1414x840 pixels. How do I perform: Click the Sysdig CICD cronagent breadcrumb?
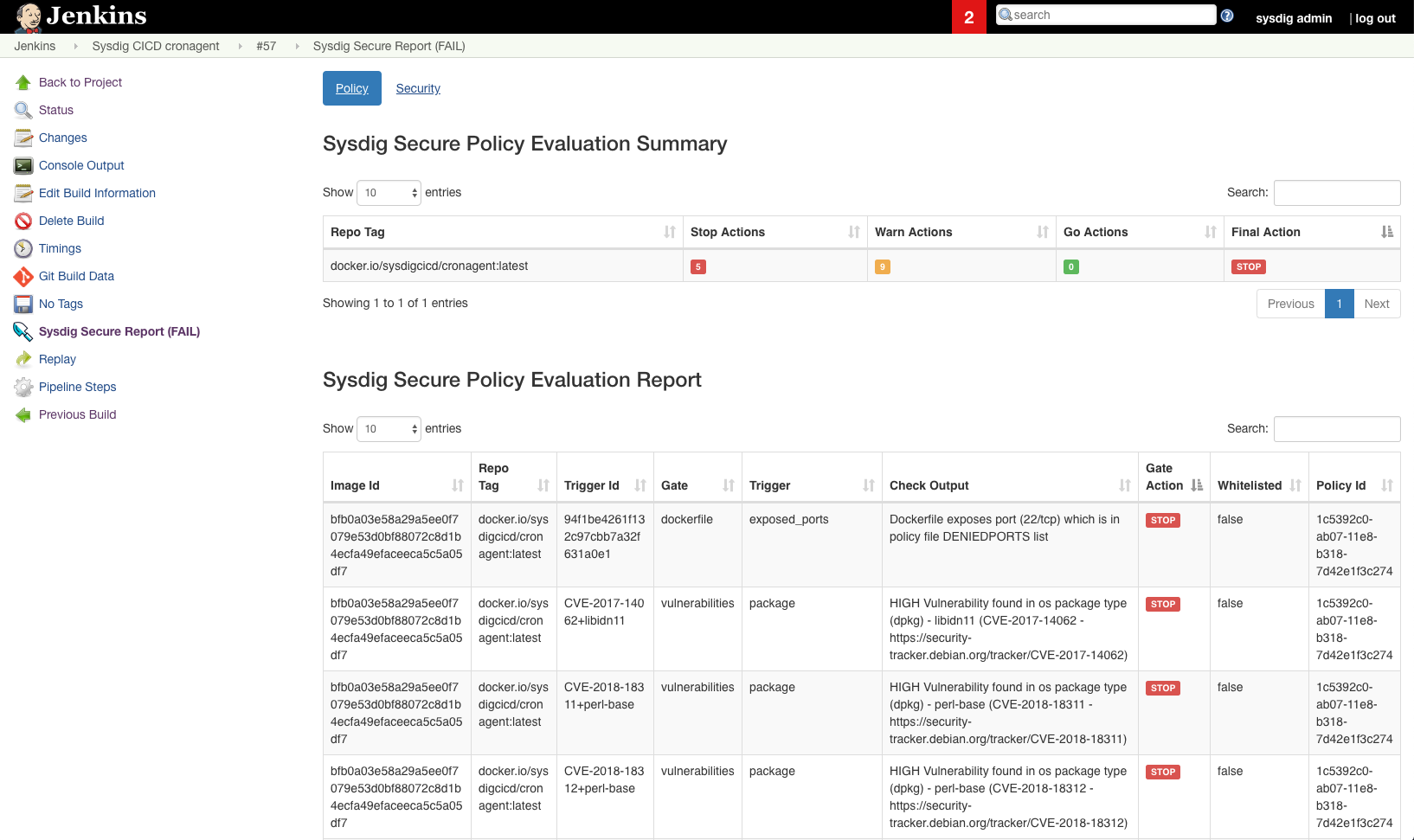click(x=156, y=46)
